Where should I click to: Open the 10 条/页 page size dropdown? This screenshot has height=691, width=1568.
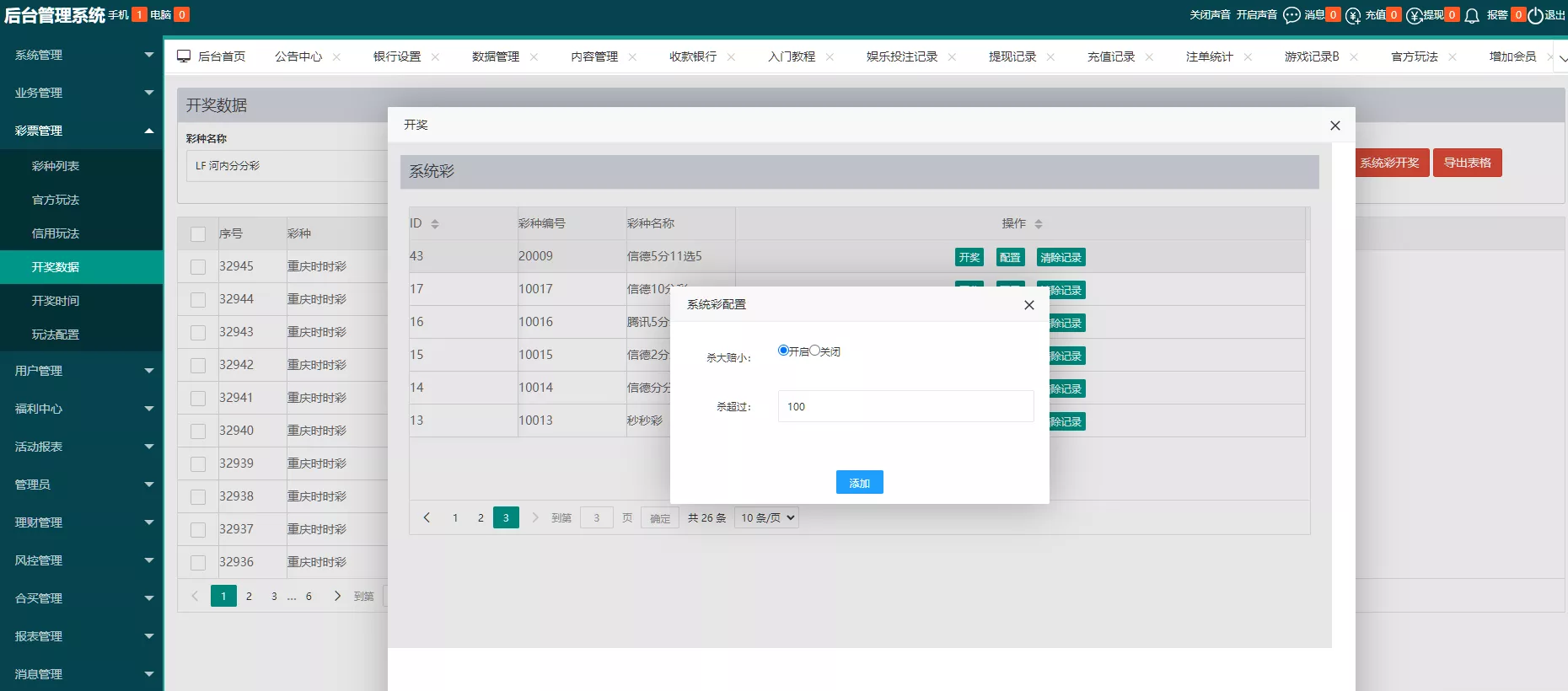tap(766, 518)
